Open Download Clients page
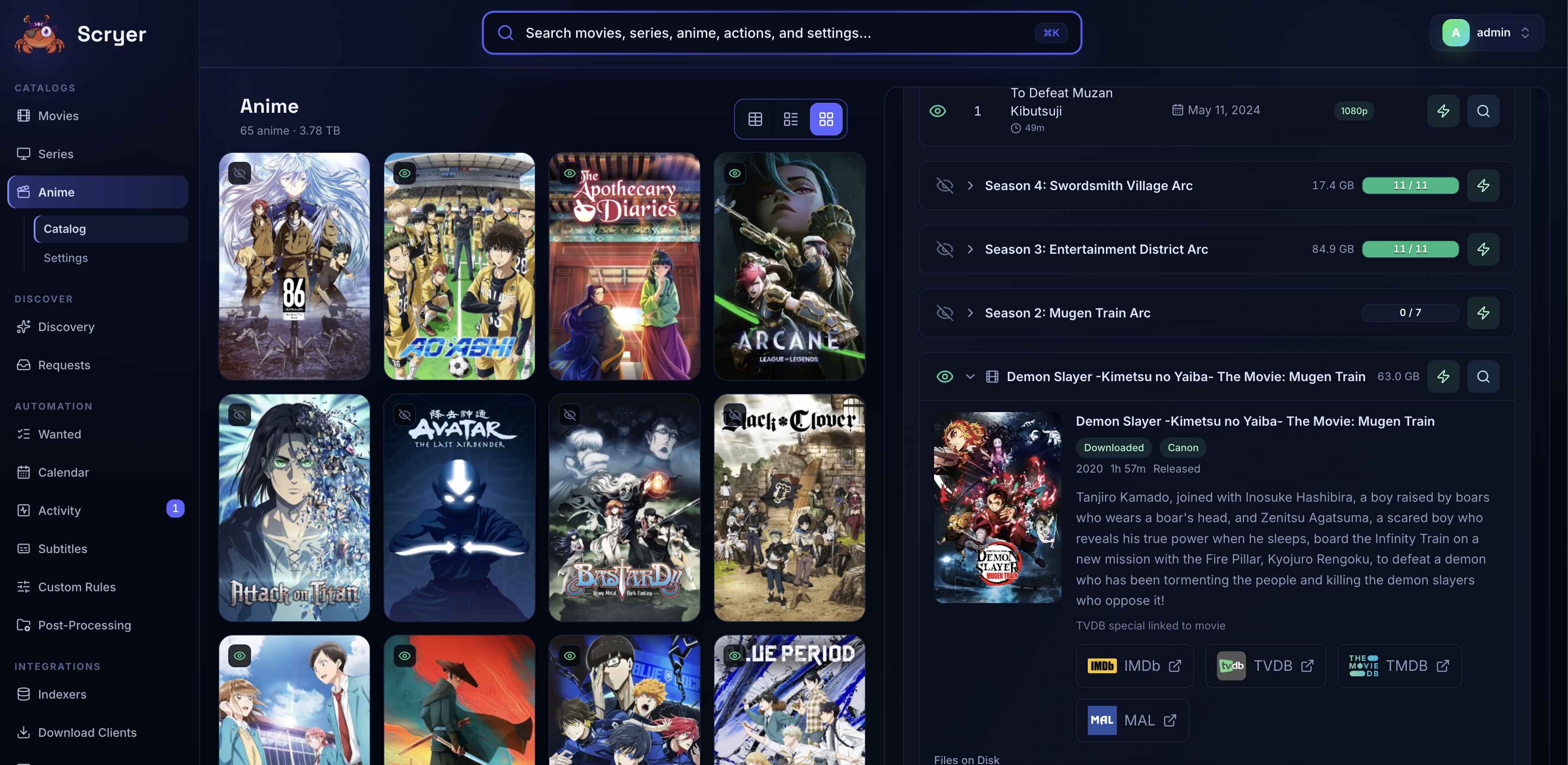The width and height of the screenshot is (1568, 765). point(97,733)
